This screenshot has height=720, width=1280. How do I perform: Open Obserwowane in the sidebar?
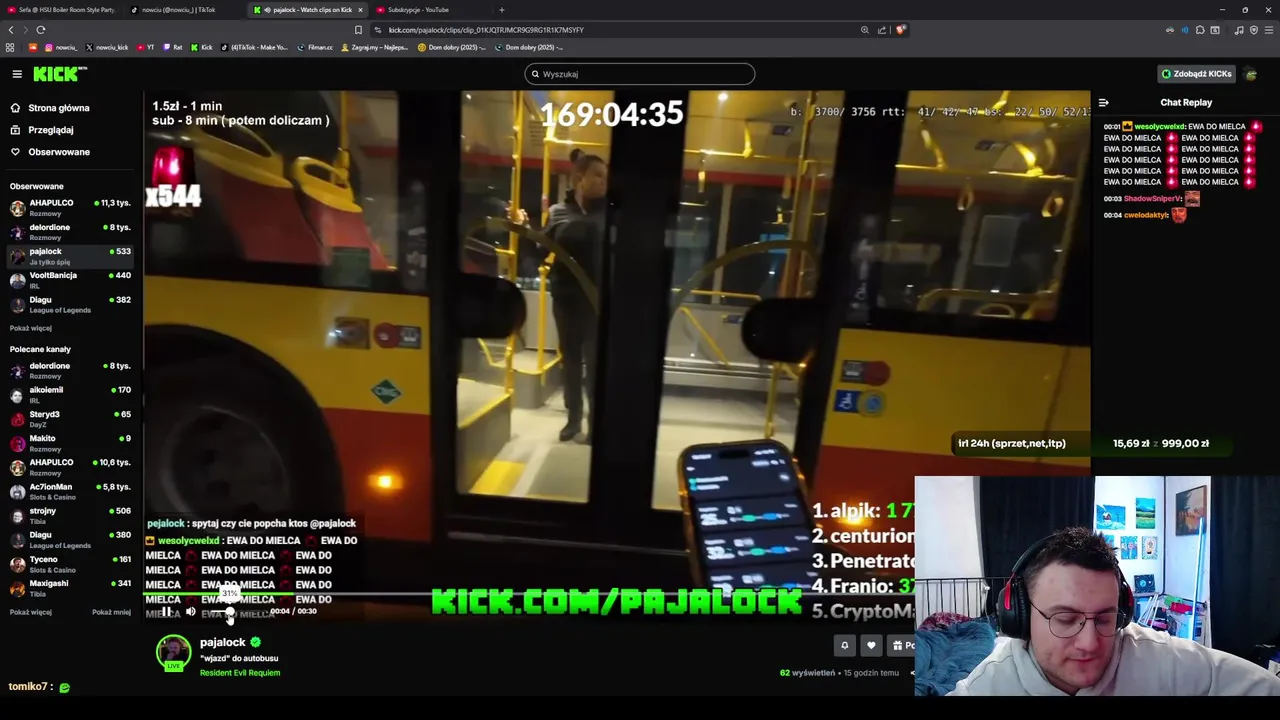point(59,152)
